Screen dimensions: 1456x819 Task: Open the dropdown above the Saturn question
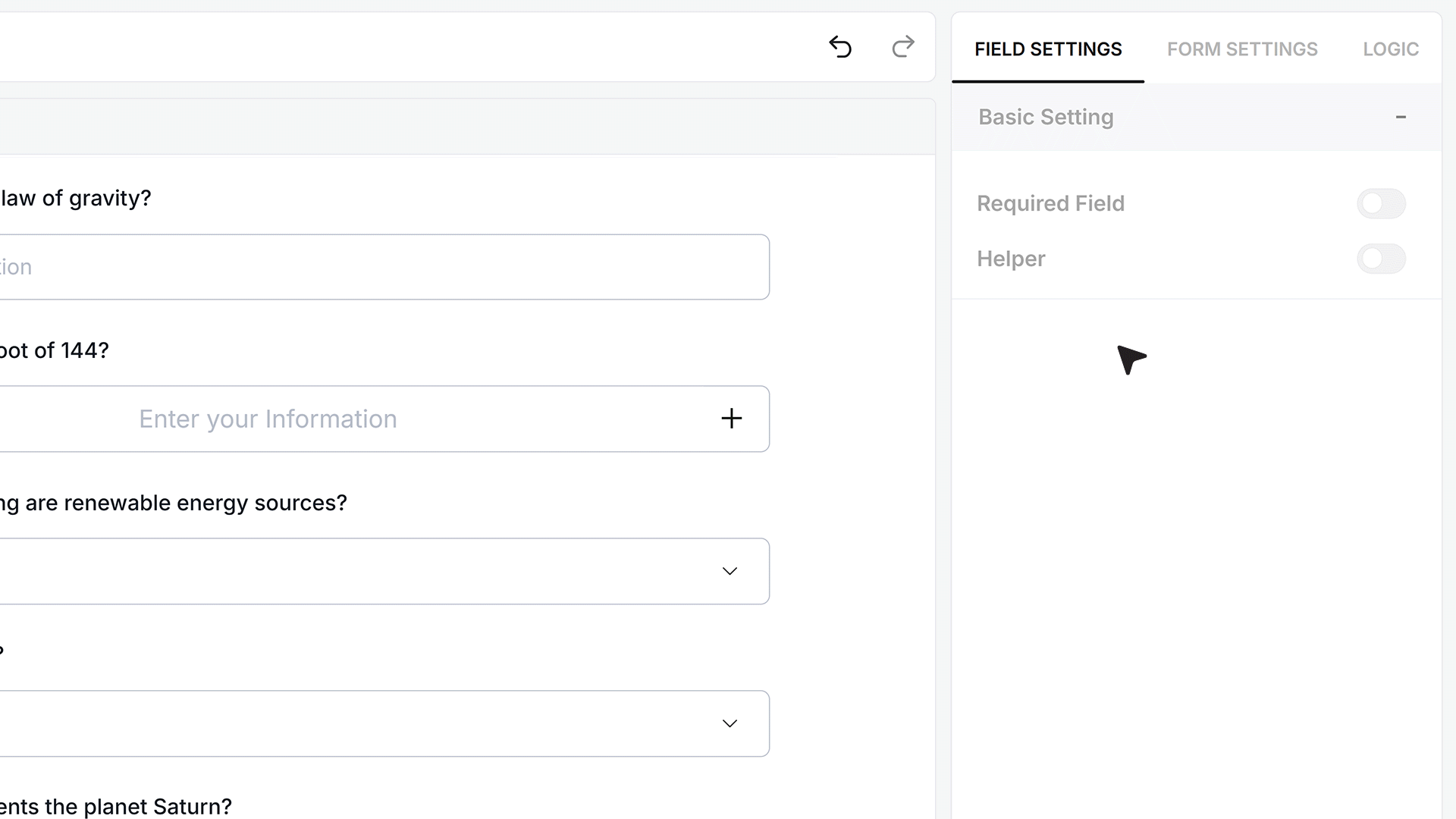point(384,723)
